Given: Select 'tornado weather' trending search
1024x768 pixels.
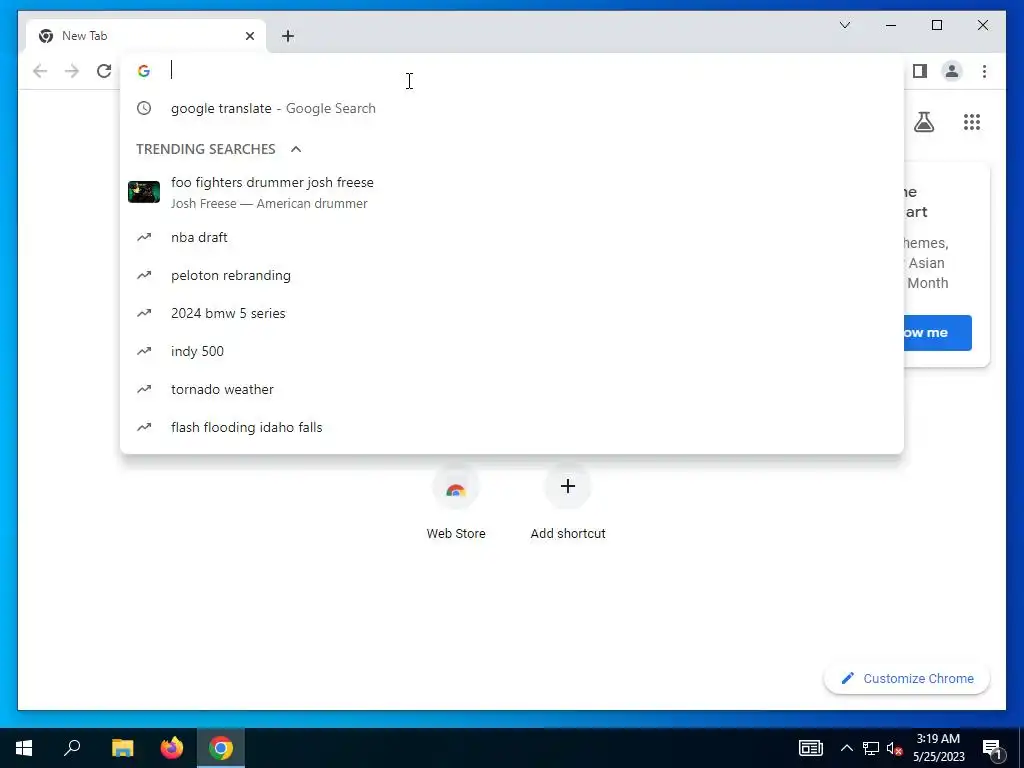Looking at the screenshot, I should pyautogui.click(x=512, y=389).
